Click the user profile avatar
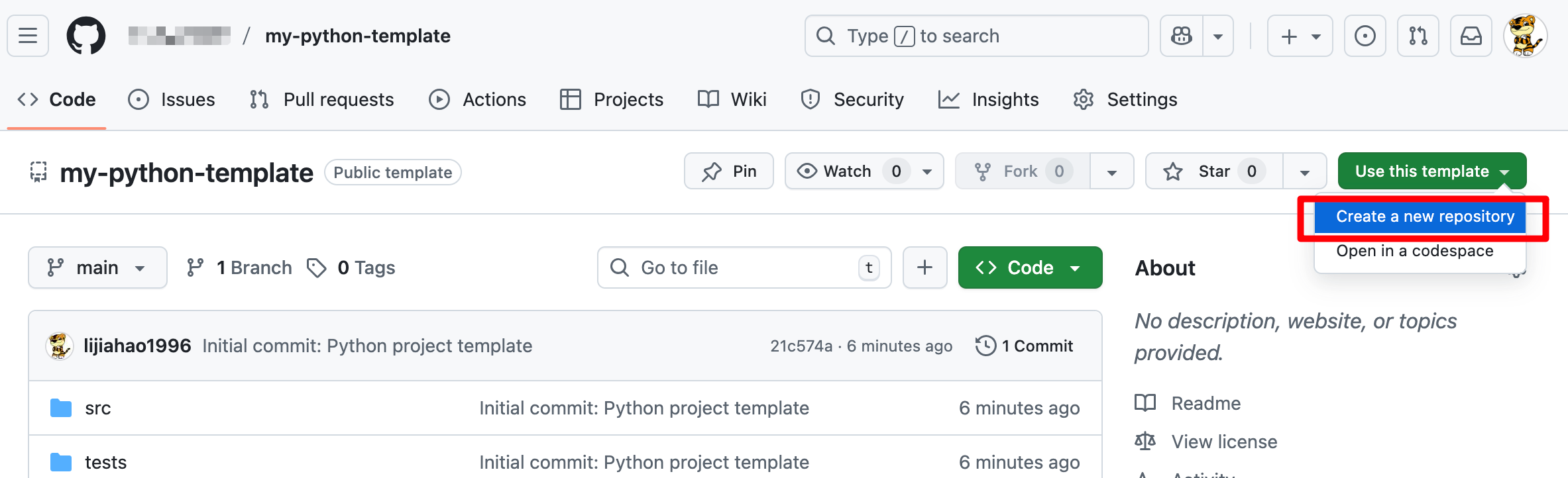 [x=1525, y=36]
